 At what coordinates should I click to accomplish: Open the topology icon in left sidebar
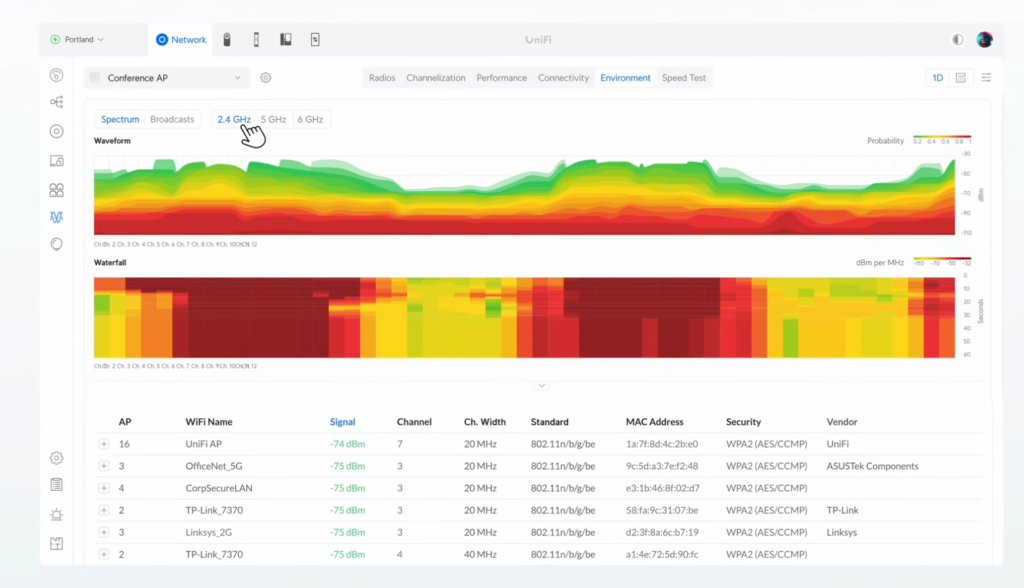pyautogui.click(x=57, y=102)
